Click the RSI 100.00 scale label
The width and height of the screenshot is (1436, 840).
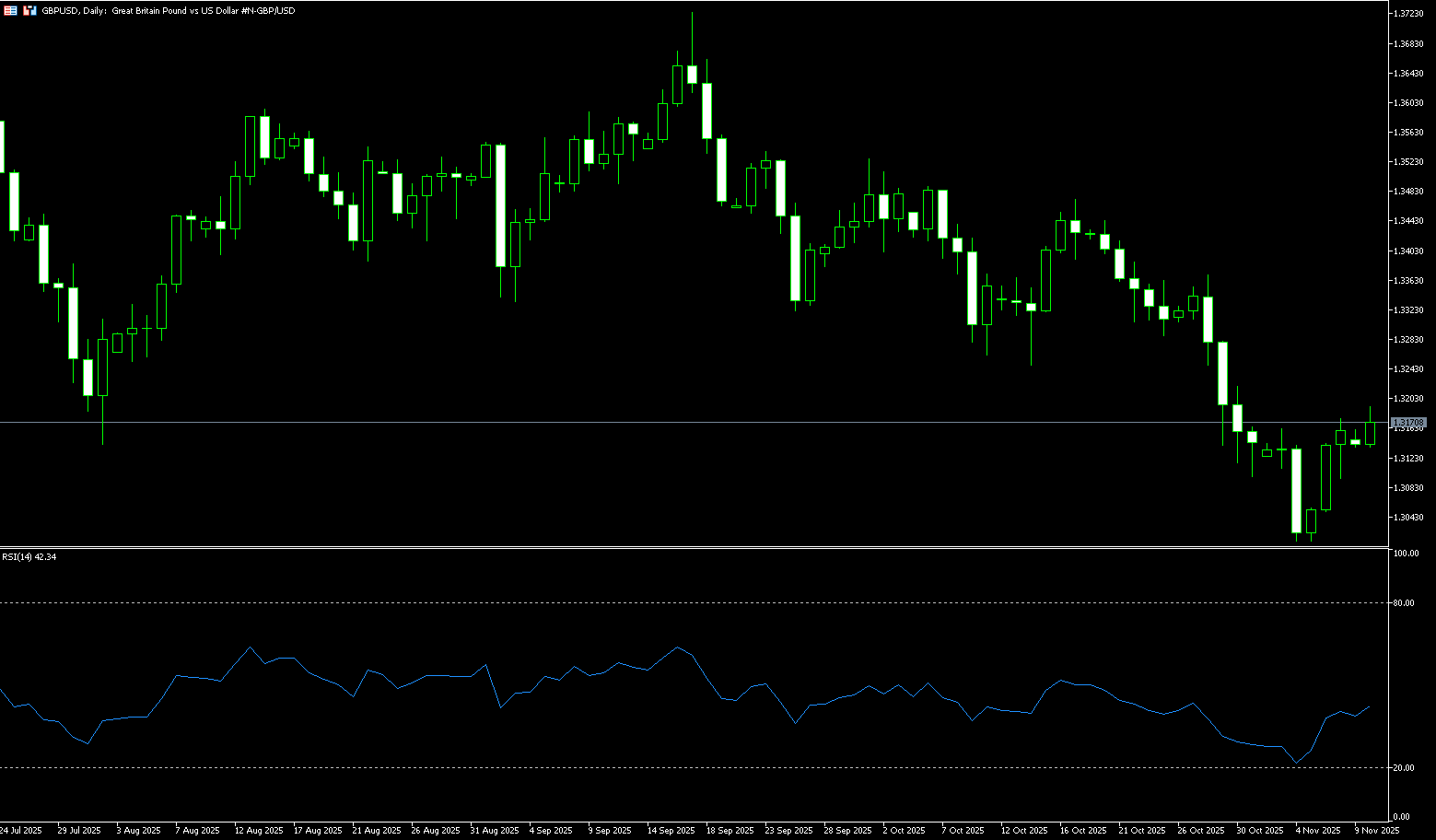point(1406,554)
